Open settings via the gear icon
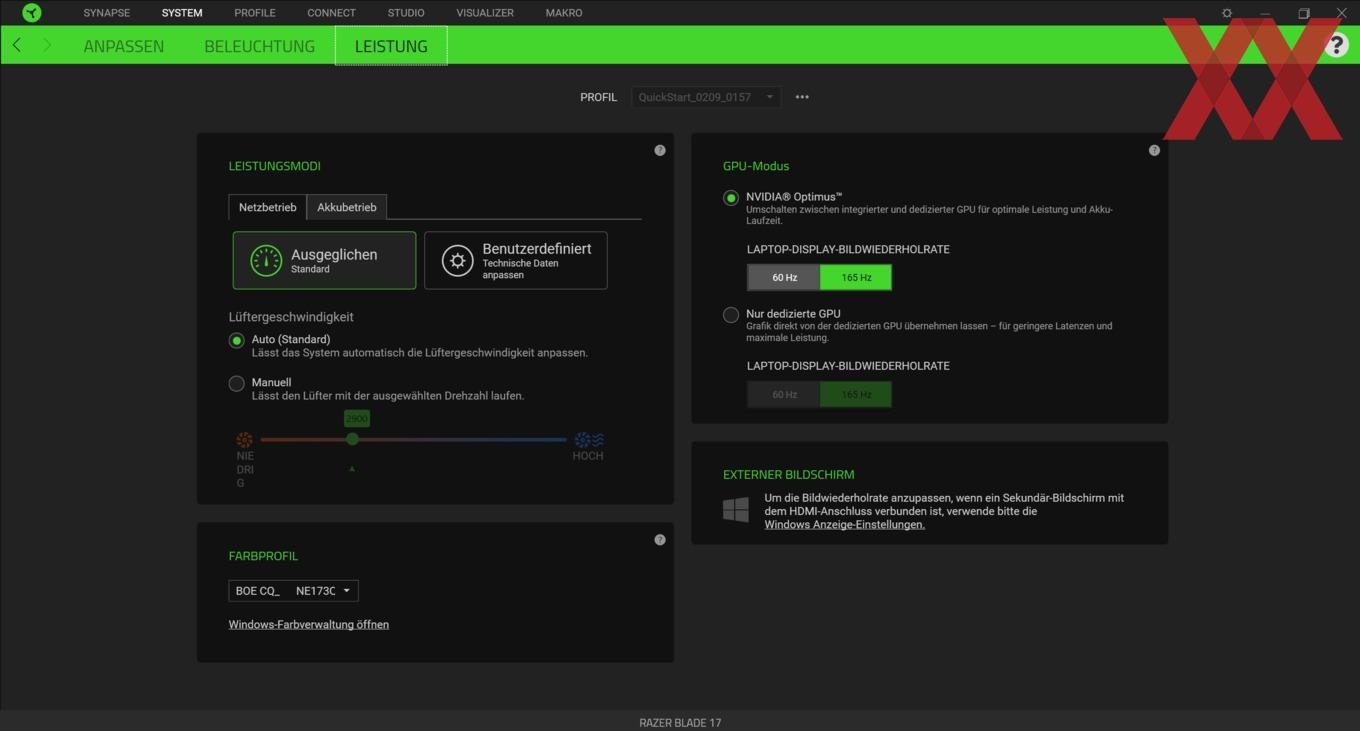Image resolution: width=1360 pixels, height=731 pixels. click(x=1227, y=13)
